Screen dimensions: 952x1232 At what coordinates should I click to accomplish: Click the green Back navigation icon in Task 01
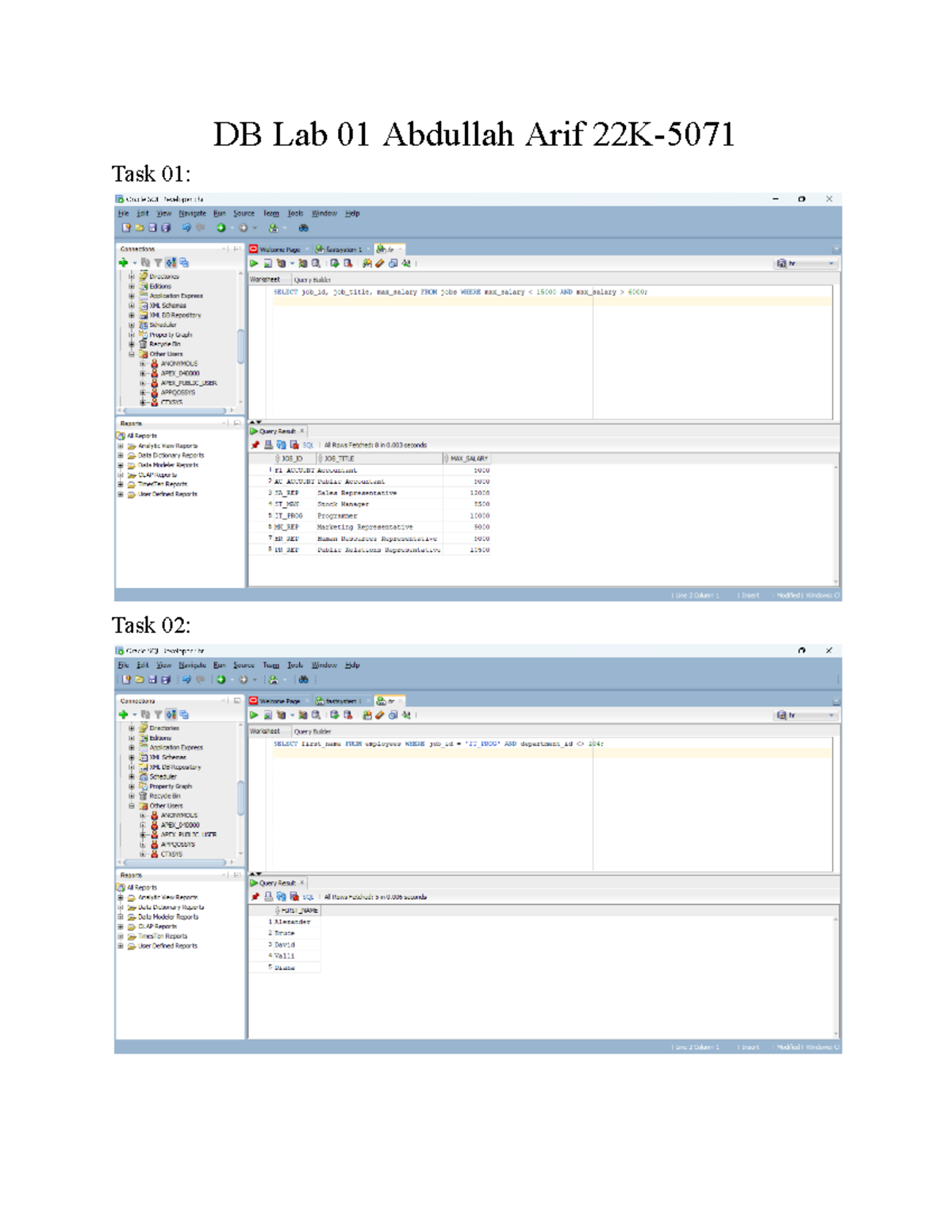221,228
